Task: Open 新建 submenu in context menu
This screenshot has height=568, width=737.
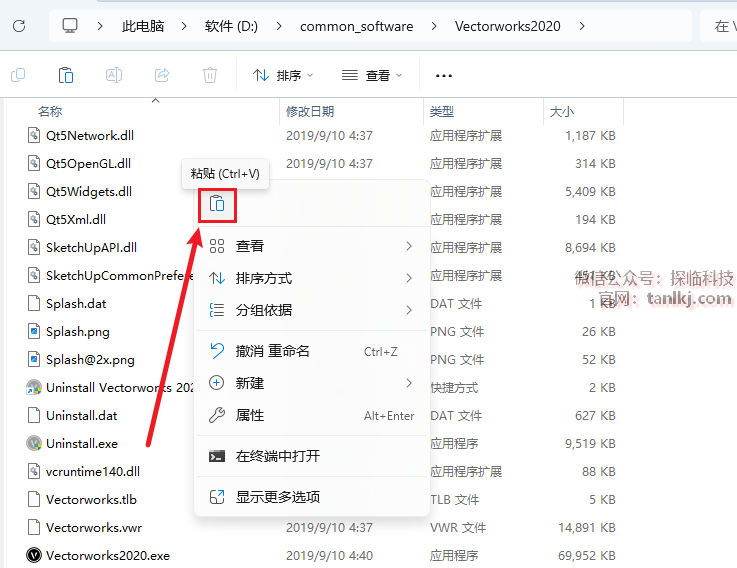Action: click(312, 383)
